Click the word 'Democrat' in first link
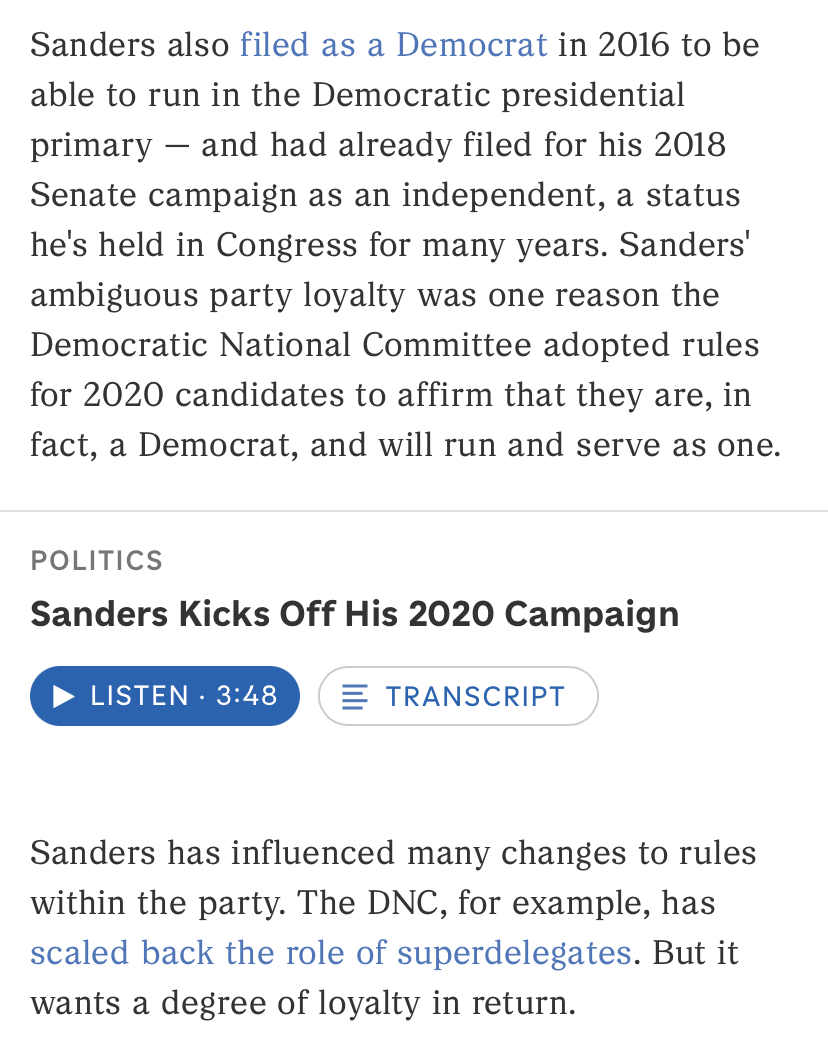Viewport: 828px width, 1049px height. [472, 45]
